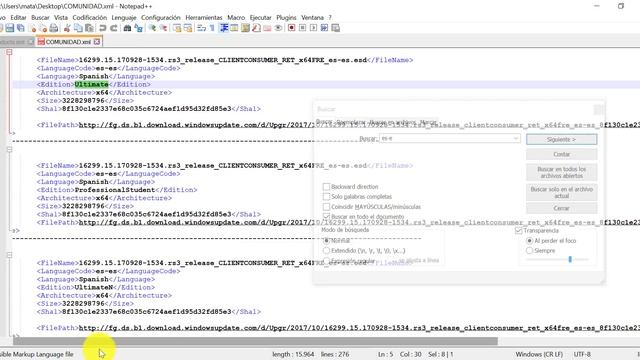Switch to Reemplazar tab in the Buscar dialog
640x360 pixels.
pos(351,122)
